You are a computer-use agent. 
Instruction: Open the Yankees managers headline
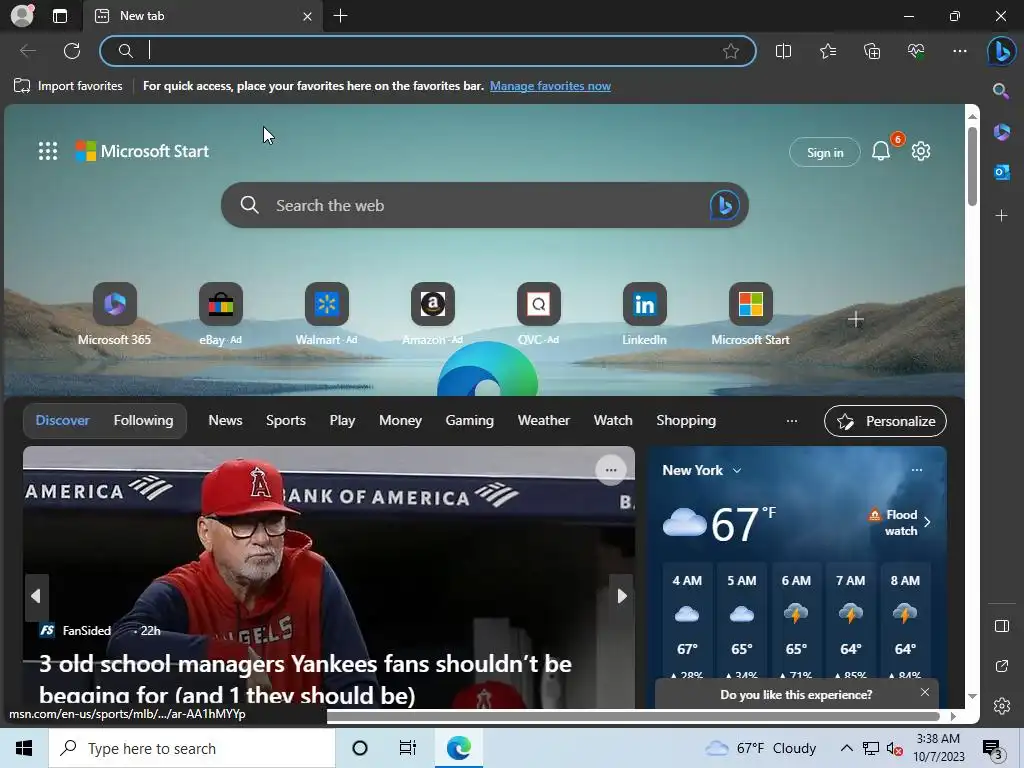pos(305,679)
